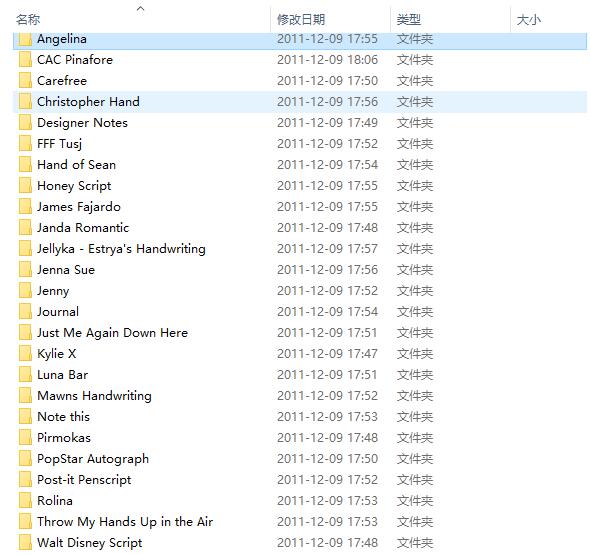Select the 'CAC Pinafore' folder name
The image size is (590, 555).
click(x=75, y=60)
